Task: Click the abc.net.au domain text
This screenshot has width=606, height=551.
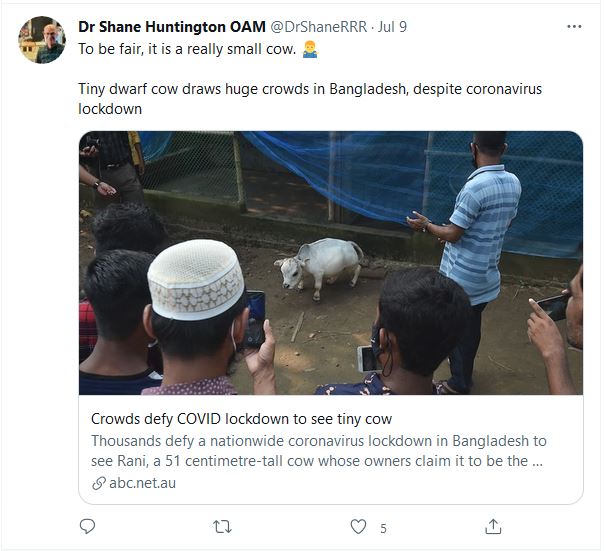Action: pos(142,483)
